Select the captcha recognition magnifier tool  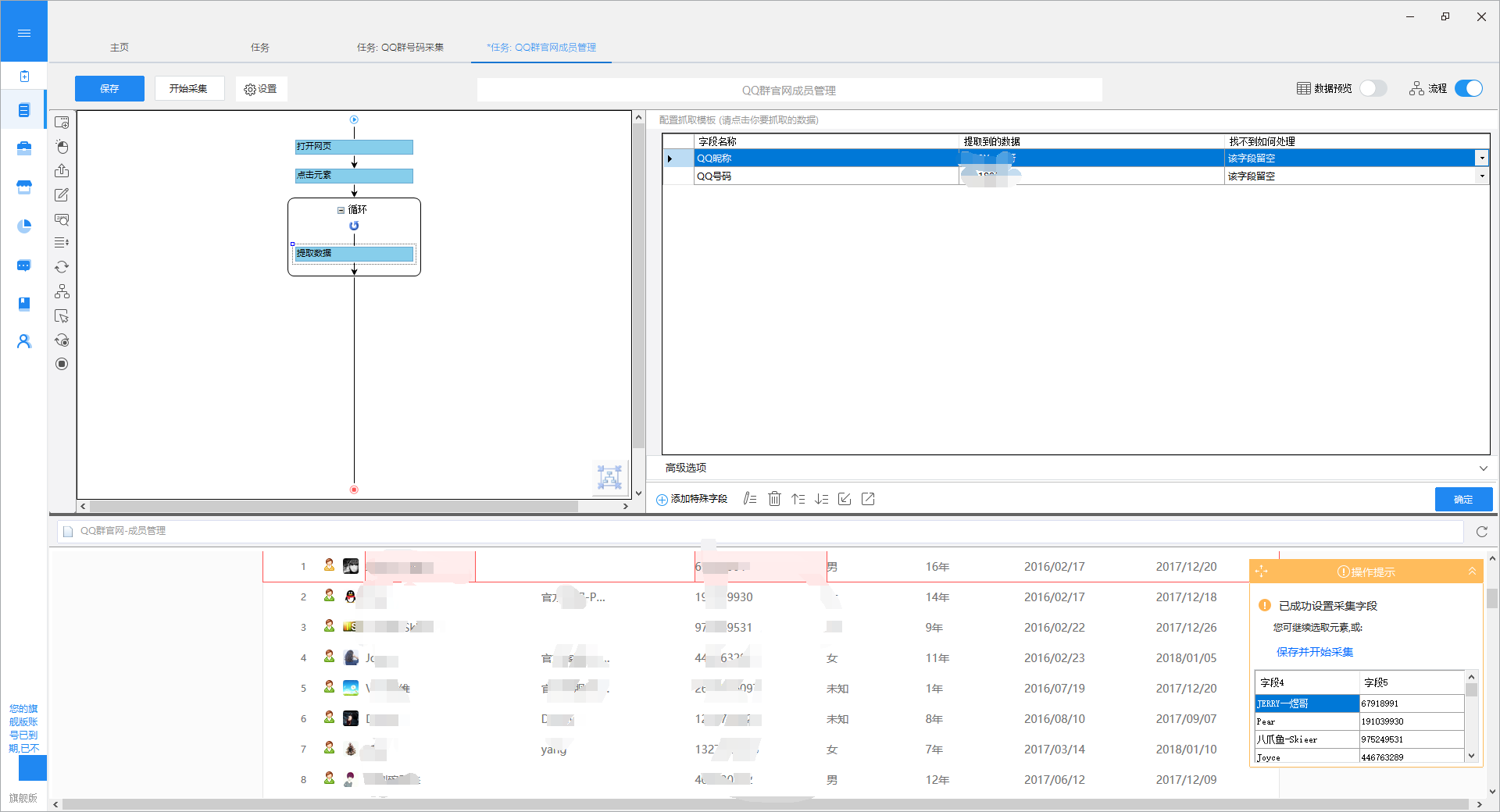(62, 219)
